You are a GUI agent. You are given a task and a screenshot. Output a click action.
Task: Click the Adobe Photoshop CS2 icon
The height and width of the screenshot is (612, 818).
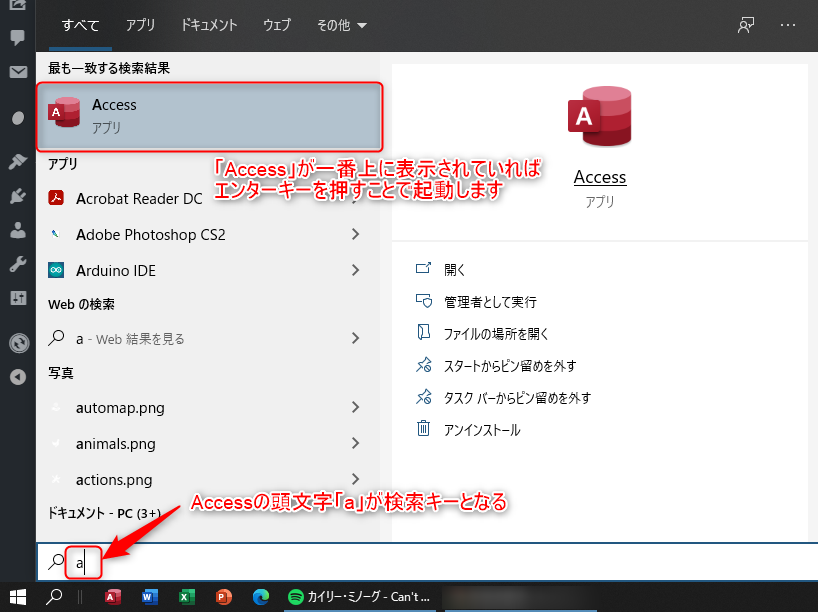pyautogui.click(x=55, y=234)
